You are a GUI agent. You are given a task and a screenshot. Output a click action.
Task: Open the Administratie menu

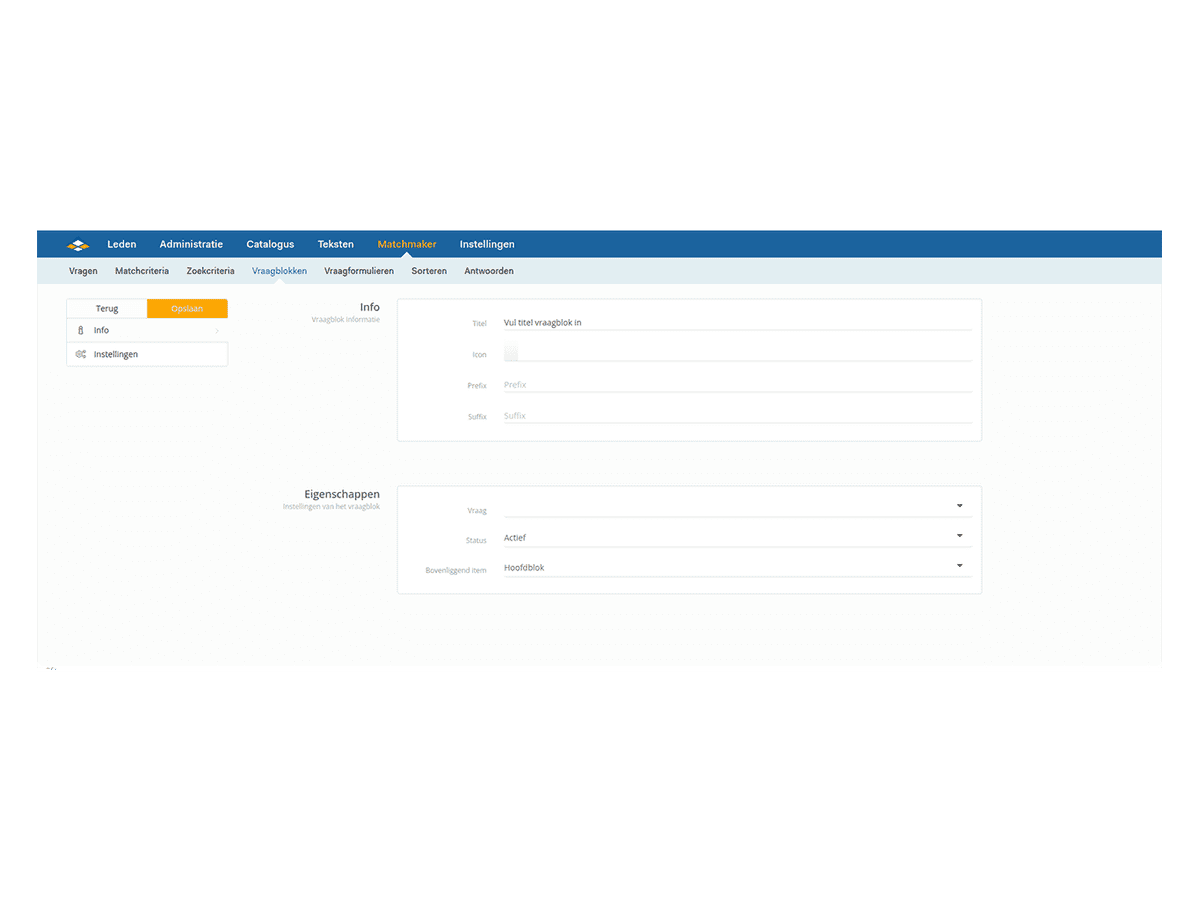191,244
